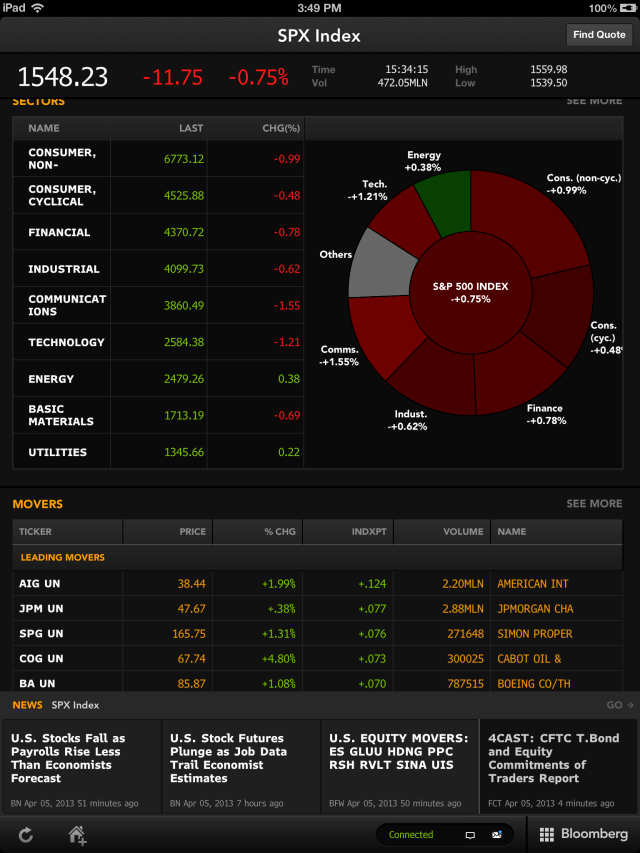Image resolution: width=640 pixels, height=853 pixels.
Task: Open SEE MORE for Sectors section
Action: (x=594, y=101)
